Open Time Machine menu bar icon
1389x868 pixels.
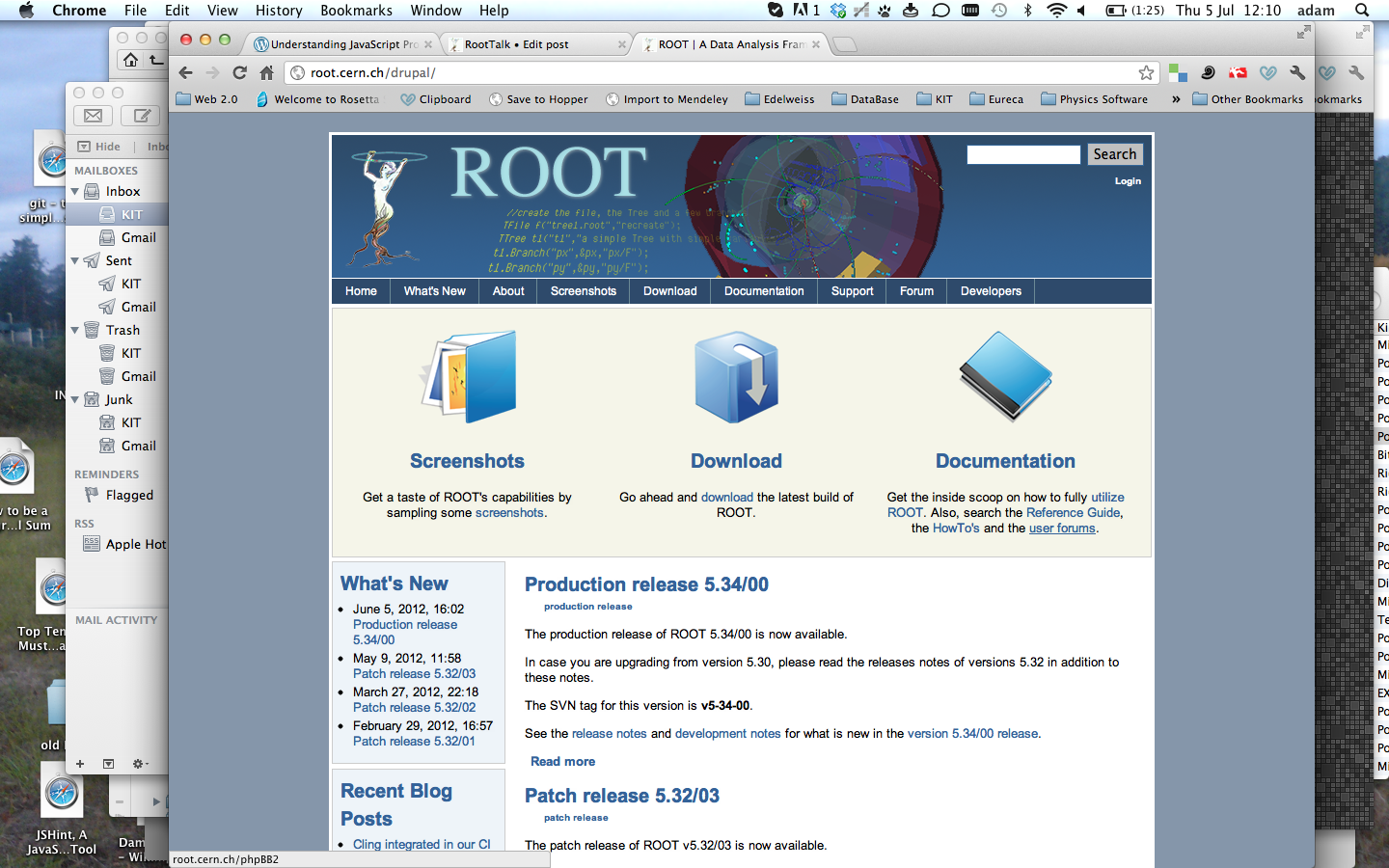click(x=999, y=10)
